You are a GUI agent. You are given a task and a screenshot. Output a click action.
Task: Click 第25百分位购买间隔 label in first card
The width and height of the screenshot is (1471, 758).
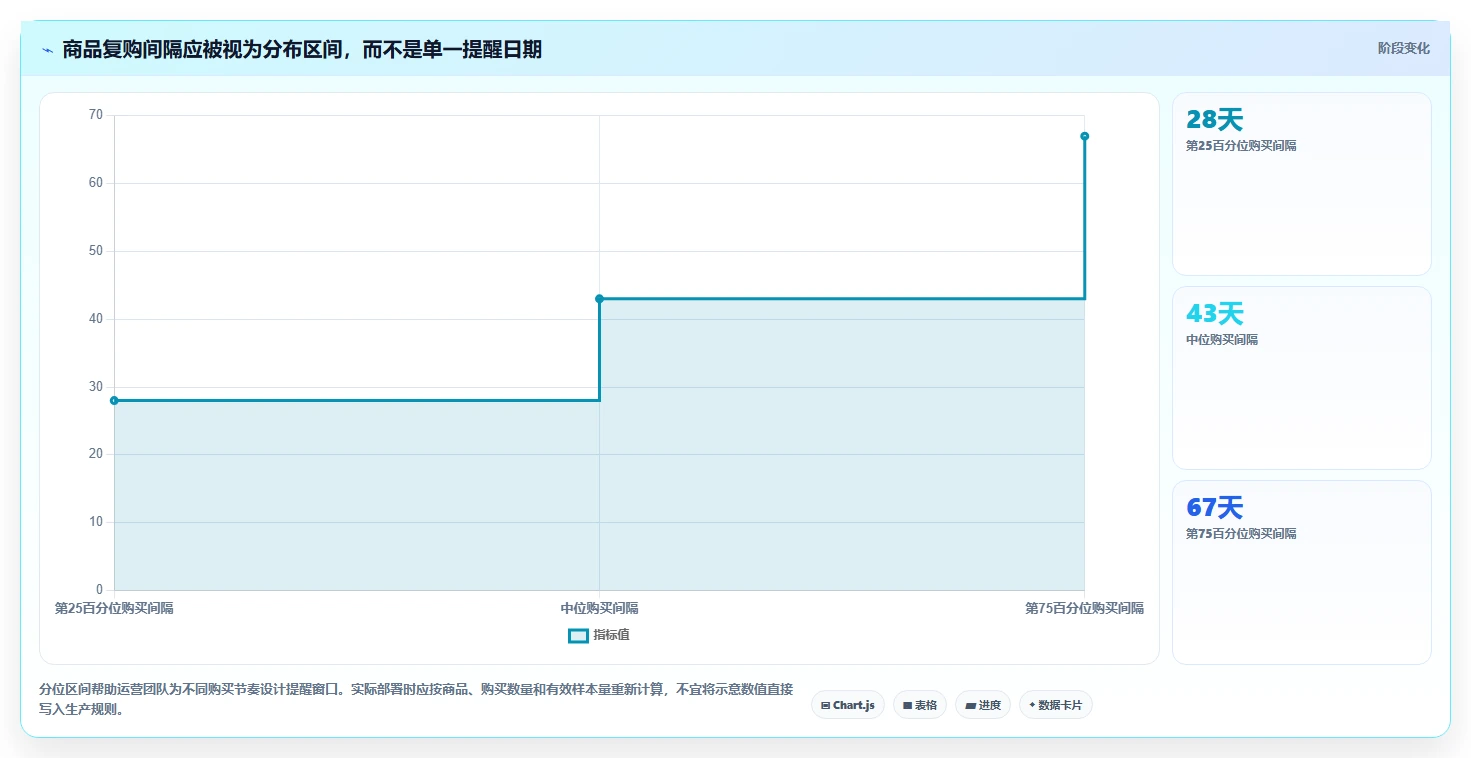tap(1241, 146)
